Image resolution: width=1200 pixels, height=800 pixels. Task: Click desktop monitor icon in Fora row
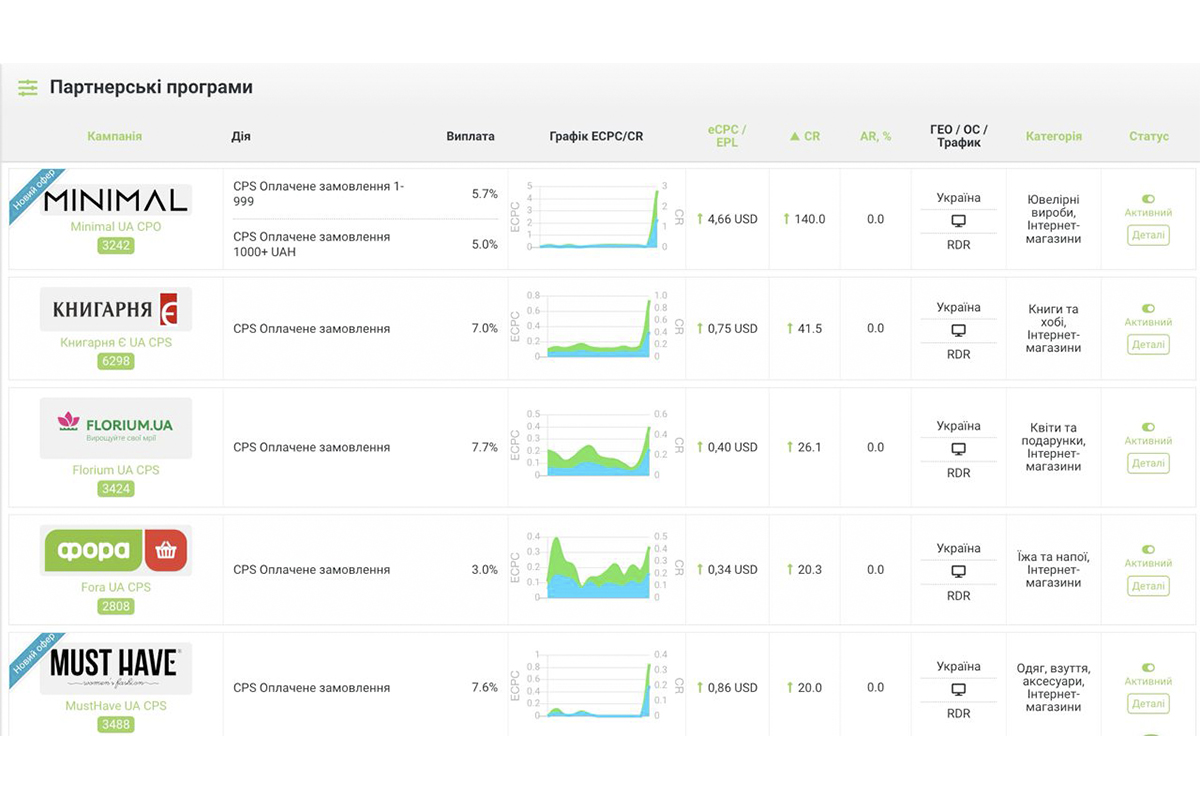pyautogui.click(x=958, y=572)
